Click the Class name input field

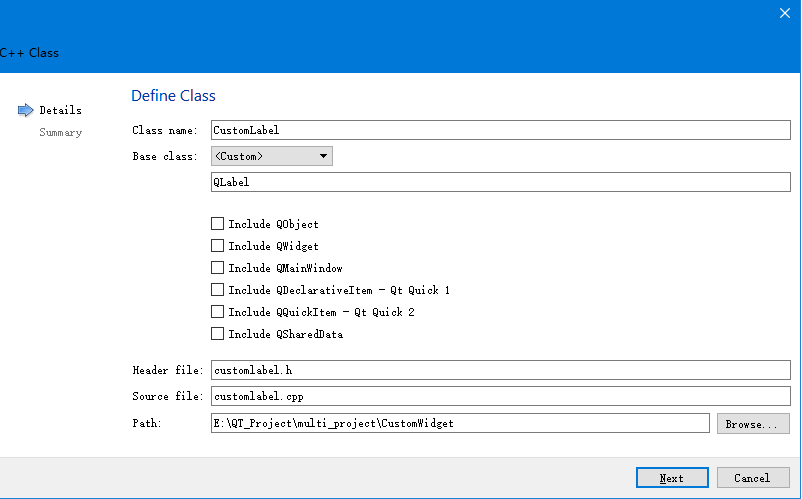(500, 129)
